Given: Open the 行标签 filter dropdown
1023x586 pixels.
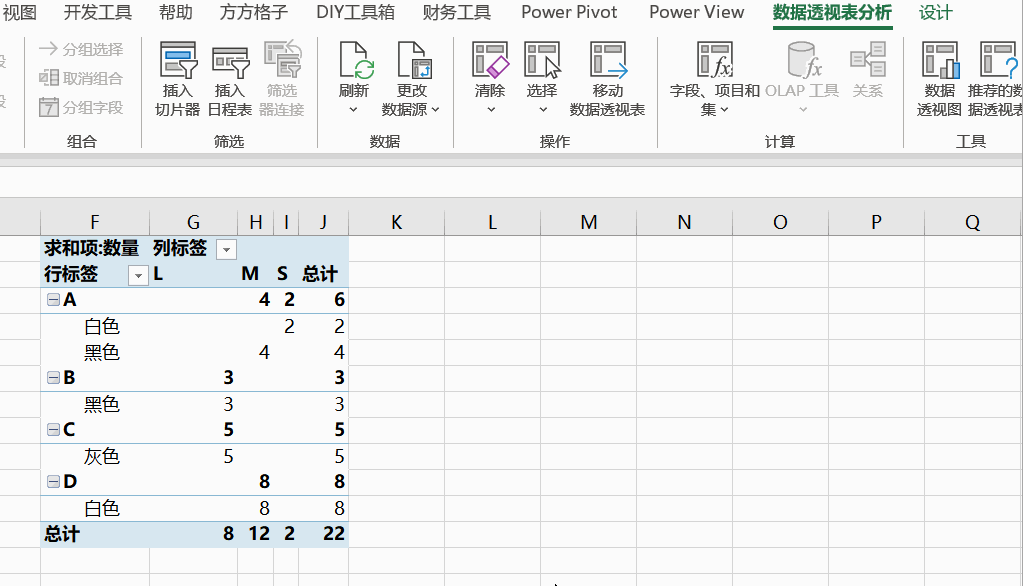Looking at the screenshot, I should point(138,273).
